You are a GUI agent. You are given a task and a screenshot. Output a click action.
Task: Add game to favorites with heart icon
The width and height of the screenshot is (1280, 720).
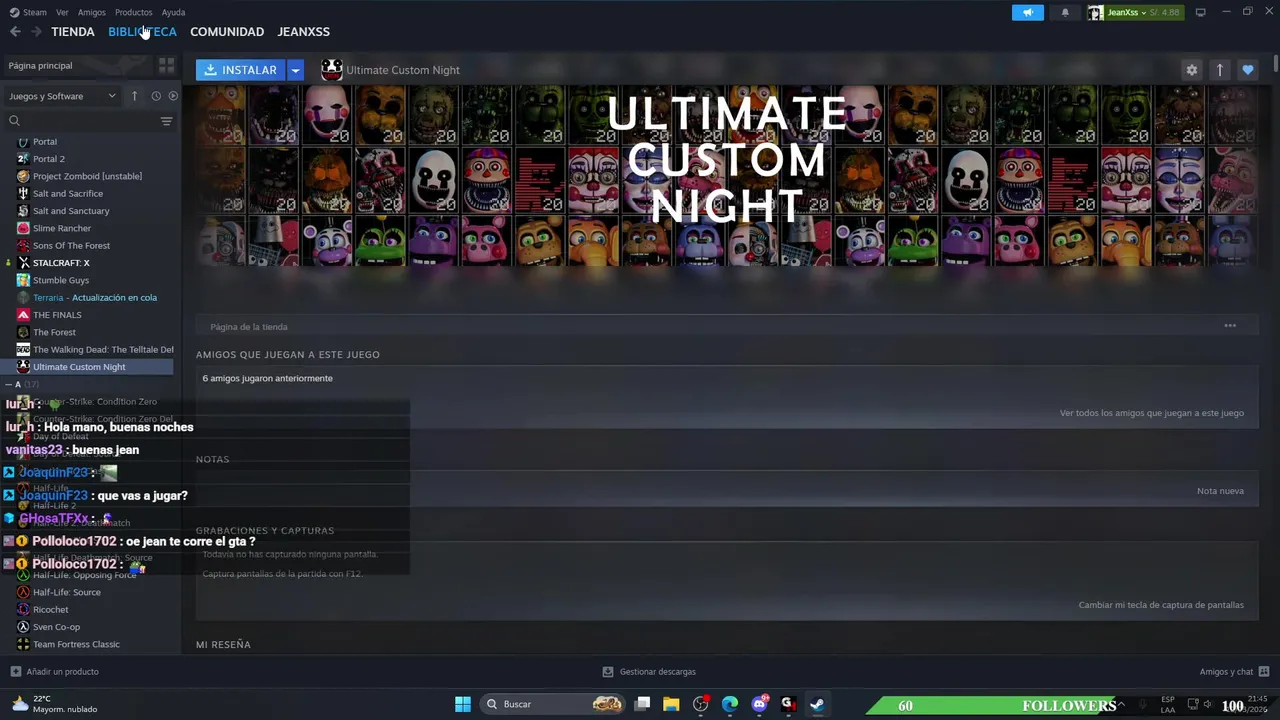[x=1247, y=70]
